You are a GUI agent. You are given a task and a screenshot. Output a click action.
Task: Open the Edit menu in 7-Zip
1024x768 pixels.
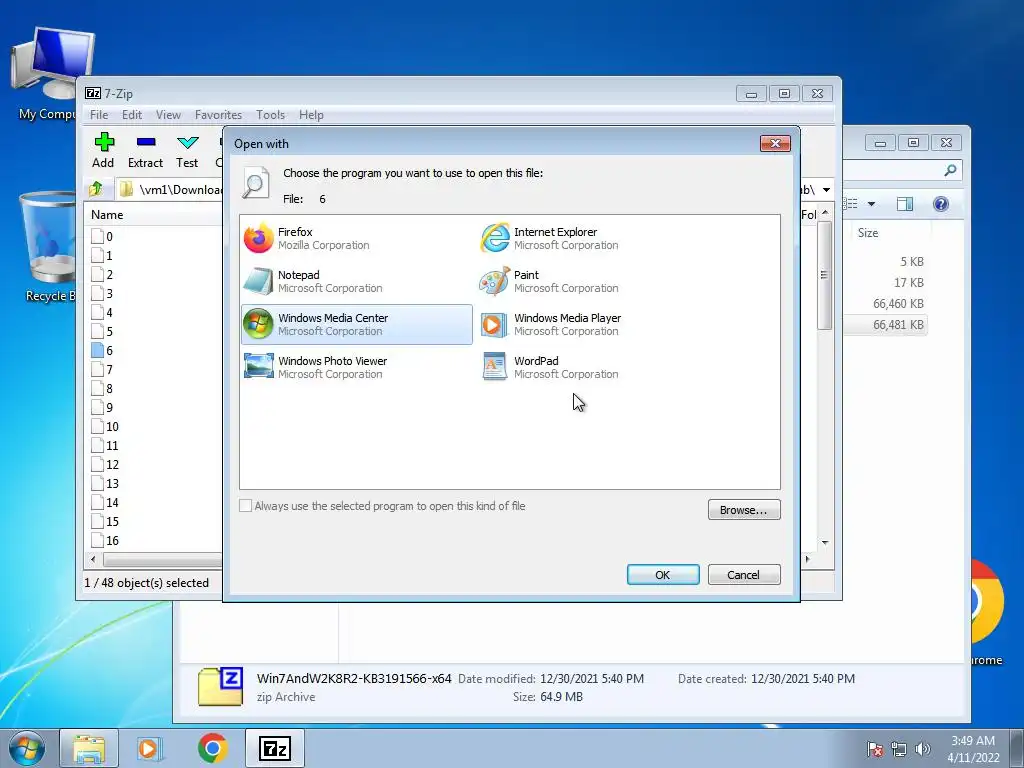131,115
